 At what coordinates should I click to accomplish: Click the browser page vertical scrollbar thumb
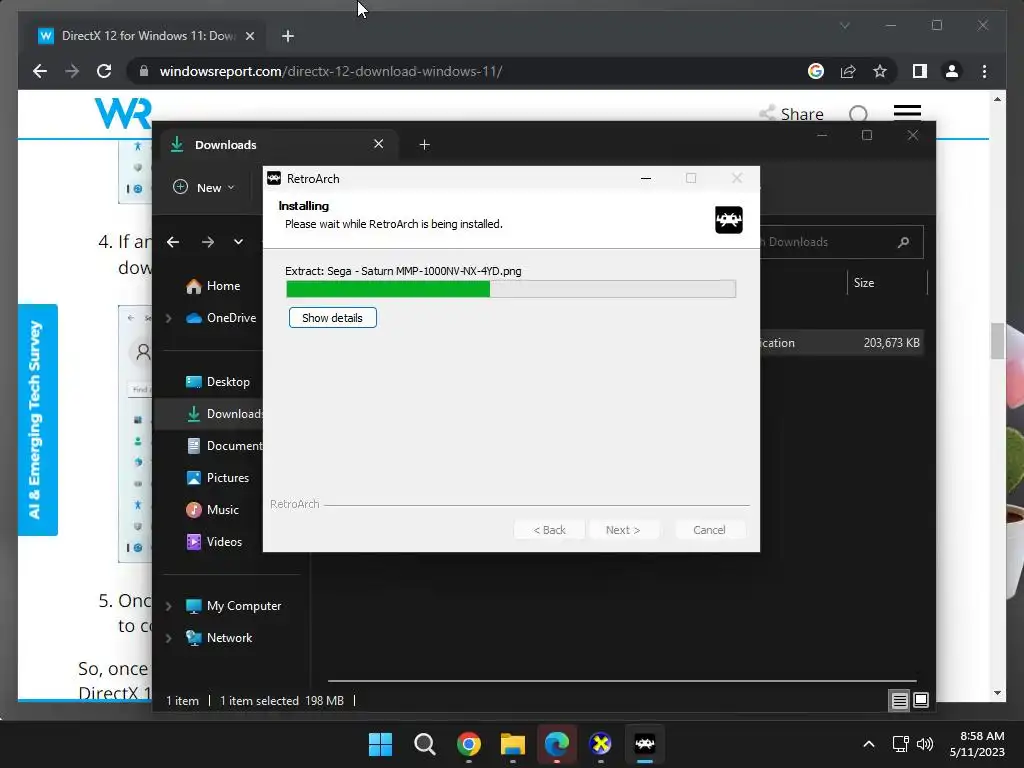pyautogui.click(x=997, y=340)
